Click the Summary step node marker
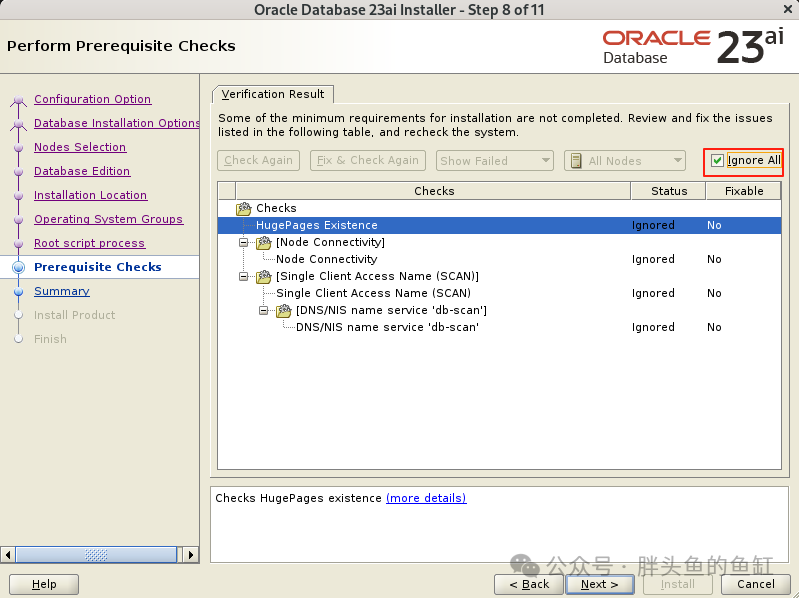Viewport: 799px width, 598px height. [18, 291]
